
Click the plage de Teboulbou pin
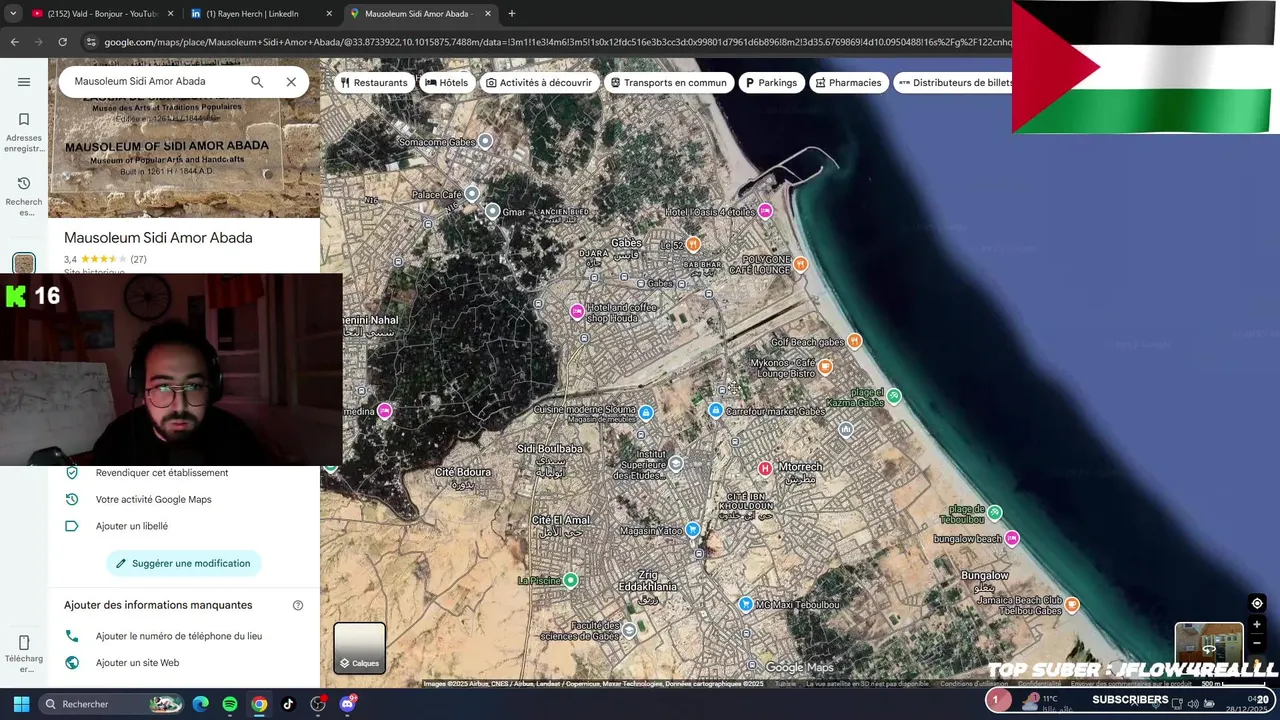(995, 512)
